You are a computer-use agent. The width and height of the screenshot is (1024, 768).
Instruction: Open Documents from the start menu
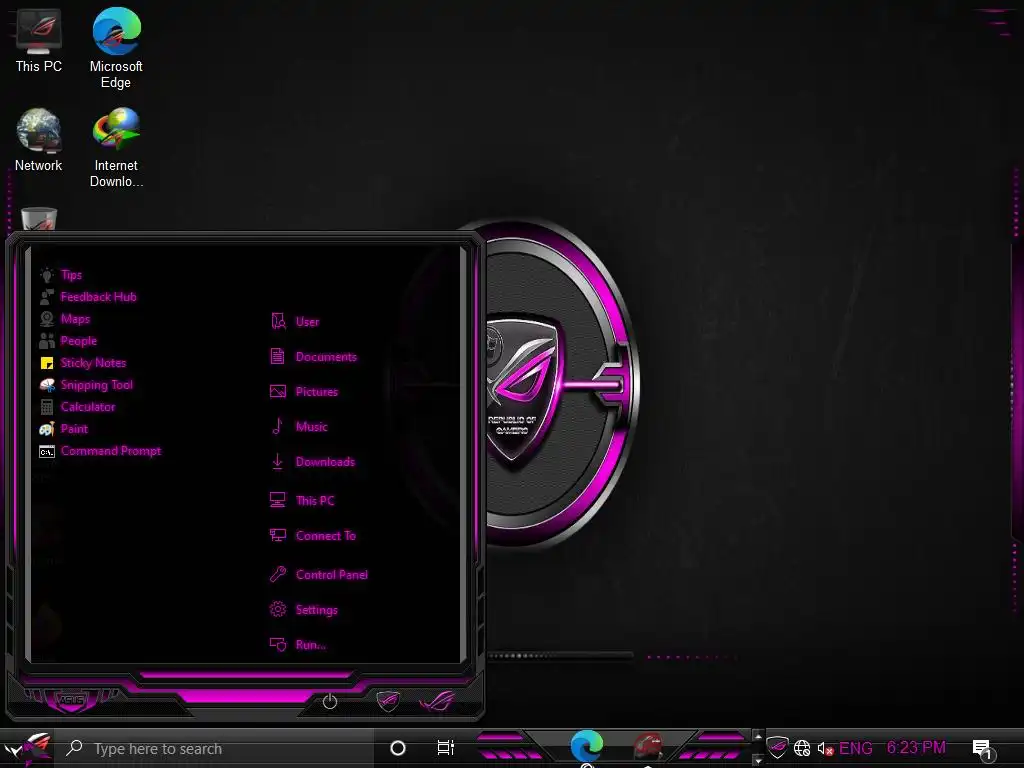click(313, 357)
